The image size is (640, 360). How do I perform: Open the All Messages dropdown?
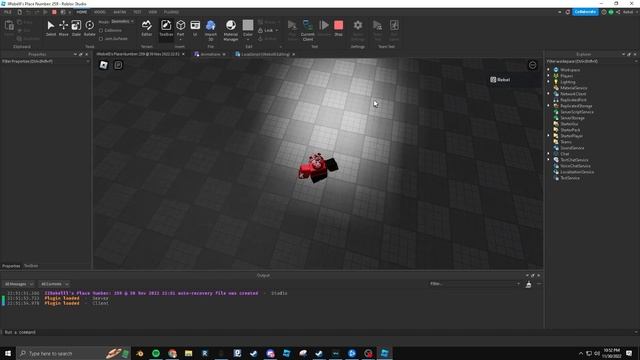(19, 284)
